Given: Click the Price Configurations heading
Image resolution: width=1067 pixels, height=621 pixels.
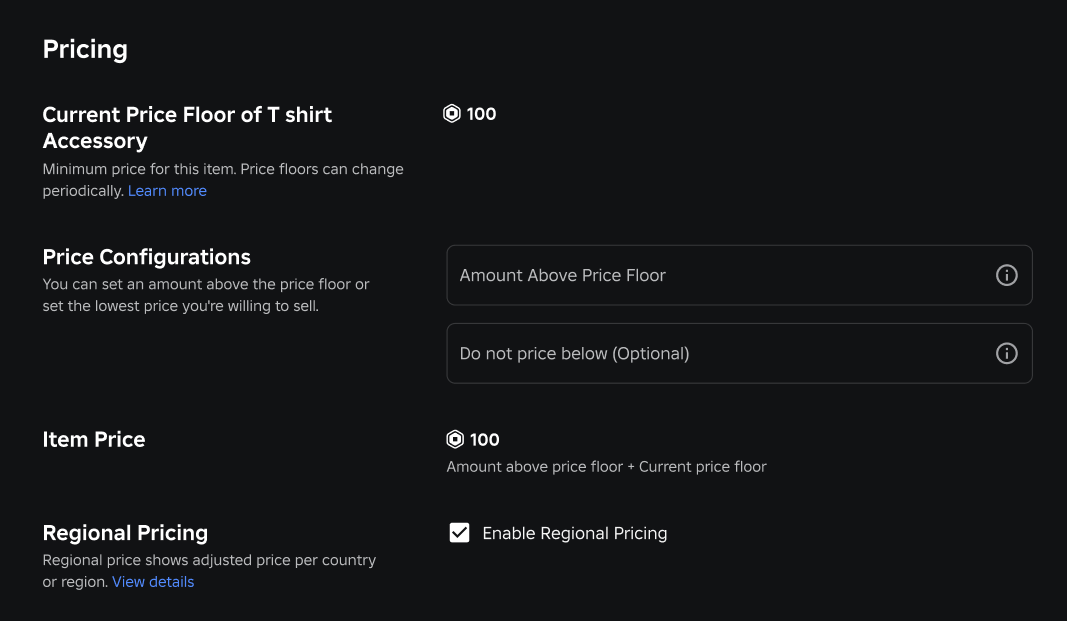Looking at the screenshot, I should click(x=146, y=257).
